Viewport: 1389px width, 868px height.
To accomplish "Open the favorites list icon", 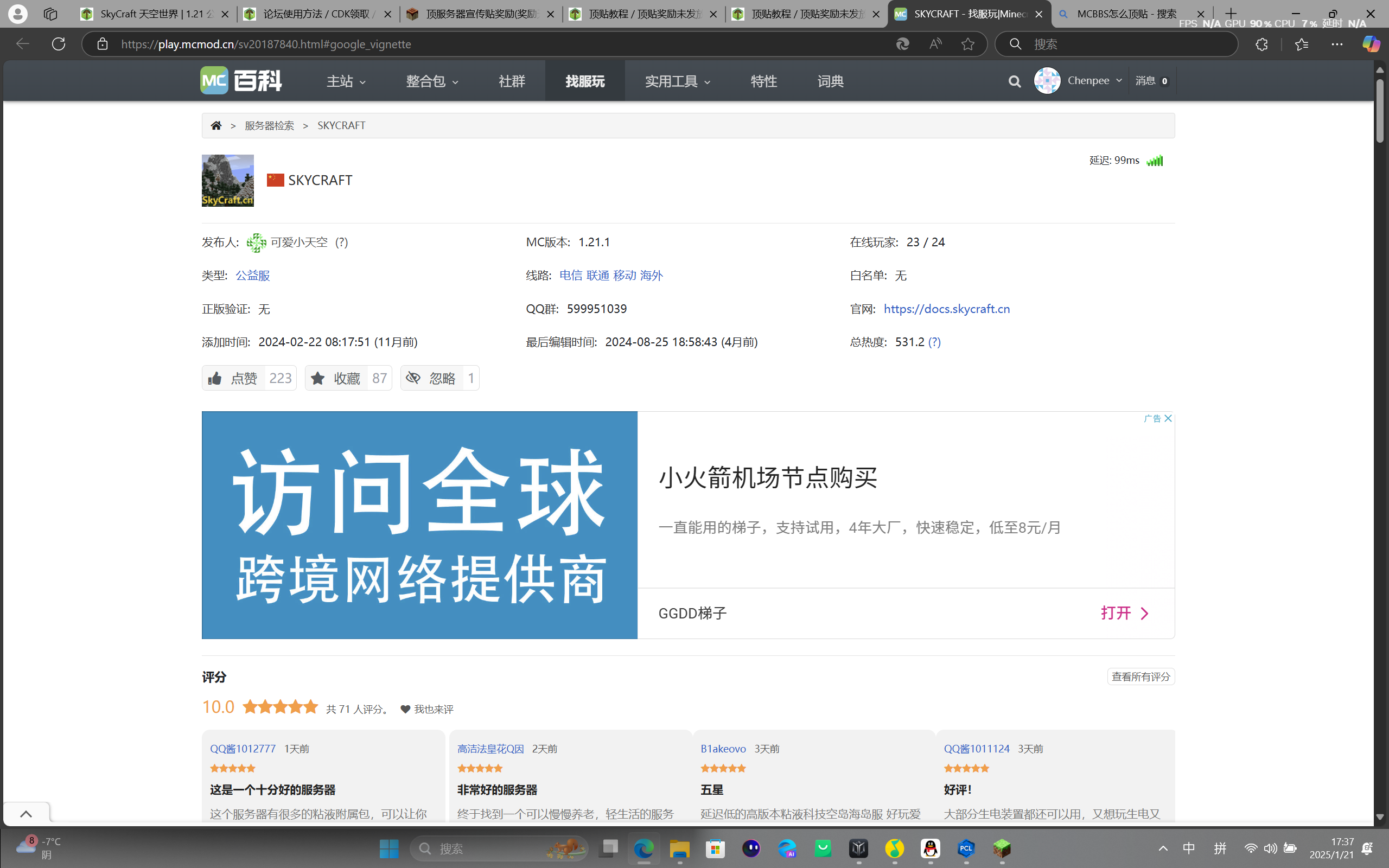I will point(1301,43).
